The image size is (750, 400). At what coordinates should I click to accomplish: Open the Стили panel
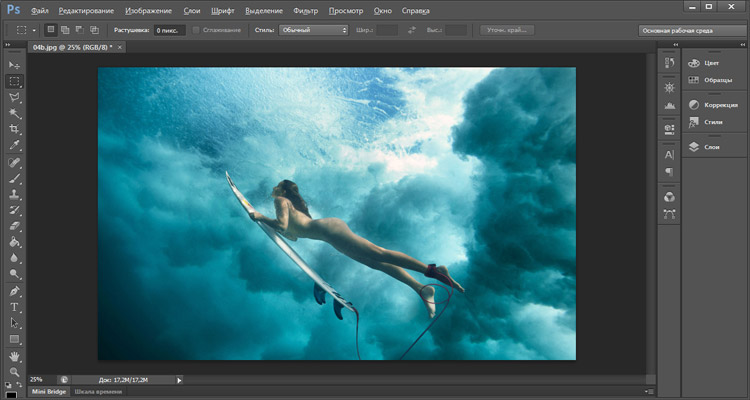705,122
